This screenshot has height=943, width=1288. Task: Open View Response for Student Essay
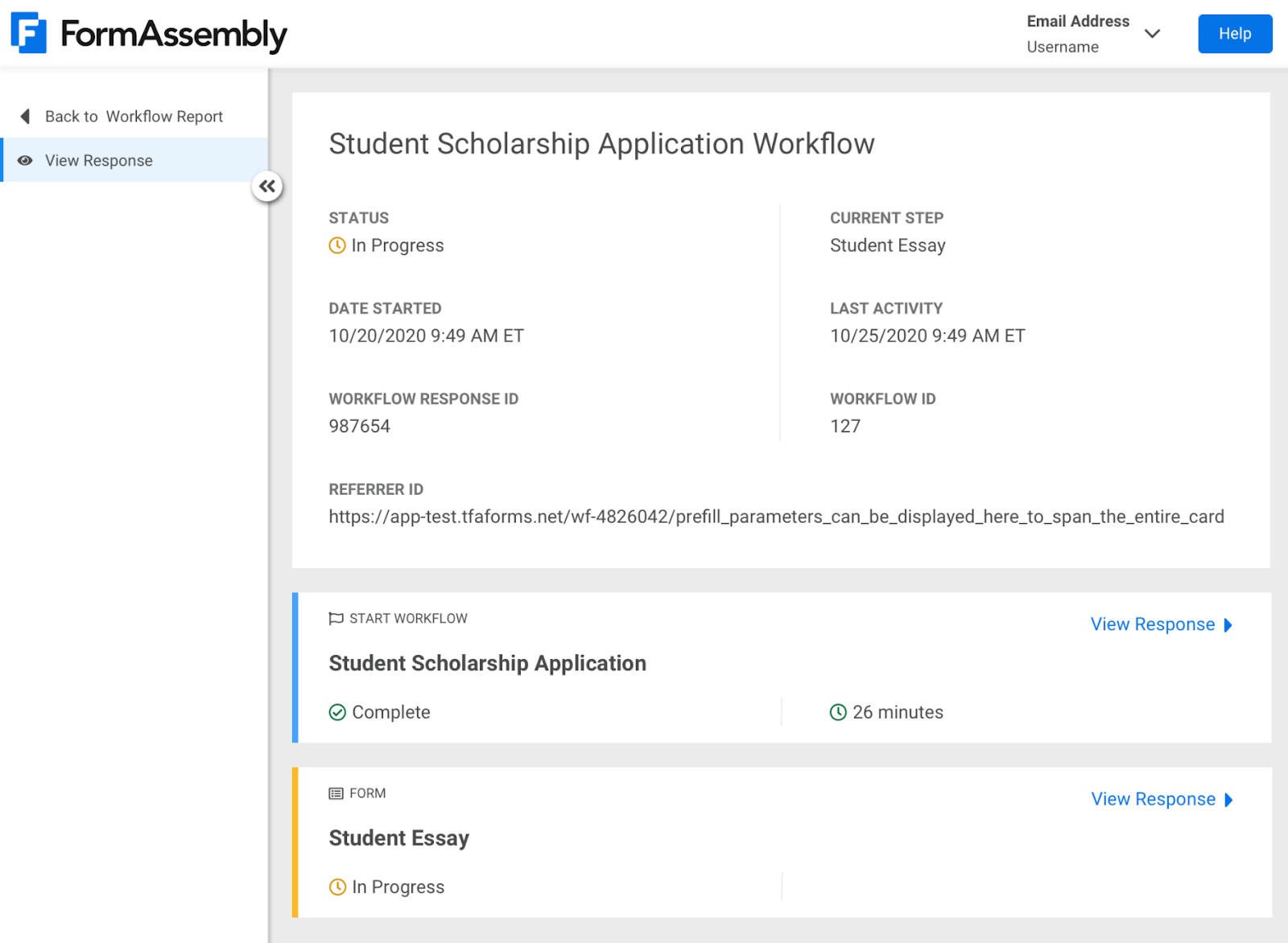click(x=1153, y=799)
